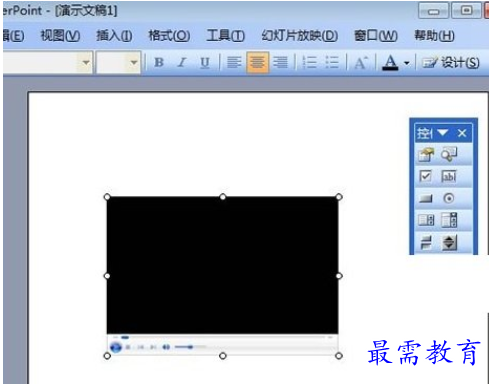
Task: Select Text Box control tool
Action: 449,176
